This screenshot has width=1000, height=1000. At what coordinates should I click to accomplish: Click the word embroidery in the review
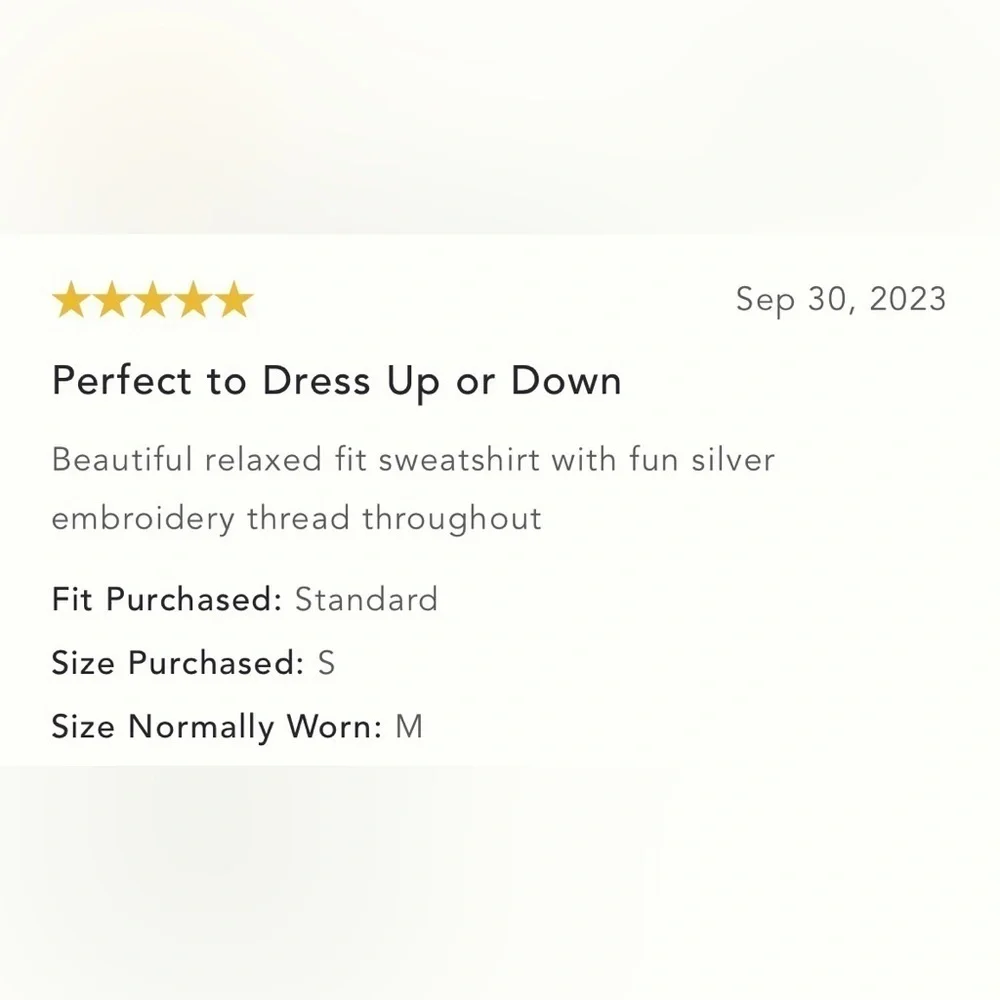[x=143, y=519]
